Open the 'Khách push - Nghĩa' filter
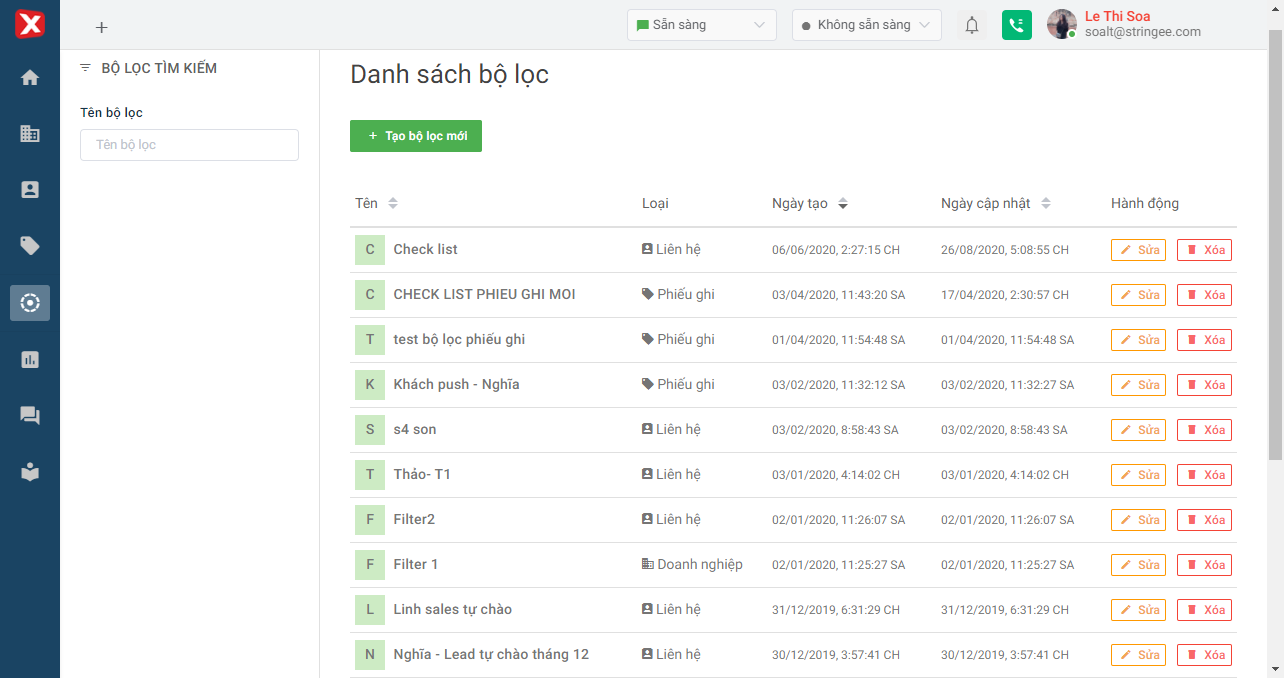This screenshot has height=678, width=1284. (456, 385)
